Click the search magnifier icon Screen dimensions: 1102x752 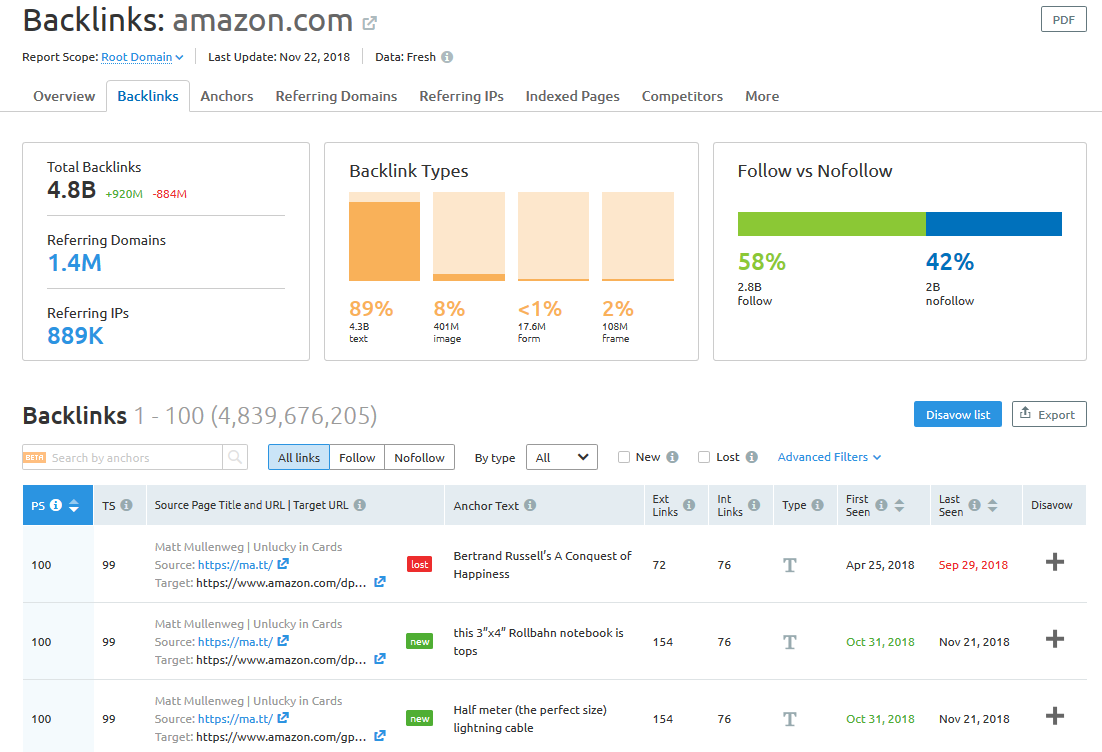(x=235, y=458)
